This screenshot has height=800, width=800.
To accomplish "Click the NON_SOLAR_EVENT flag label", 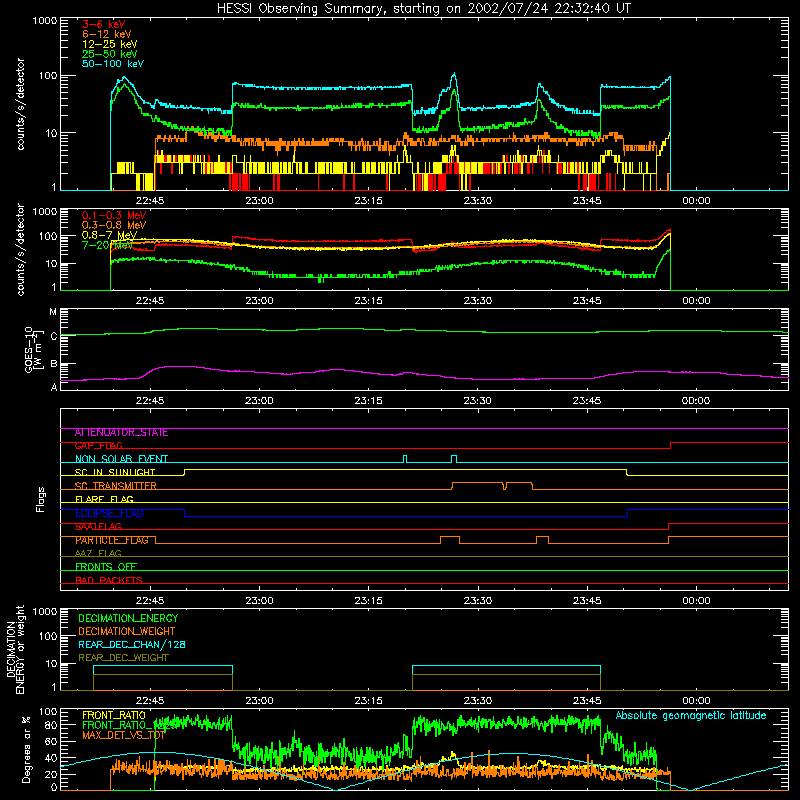I will point(121,459).
